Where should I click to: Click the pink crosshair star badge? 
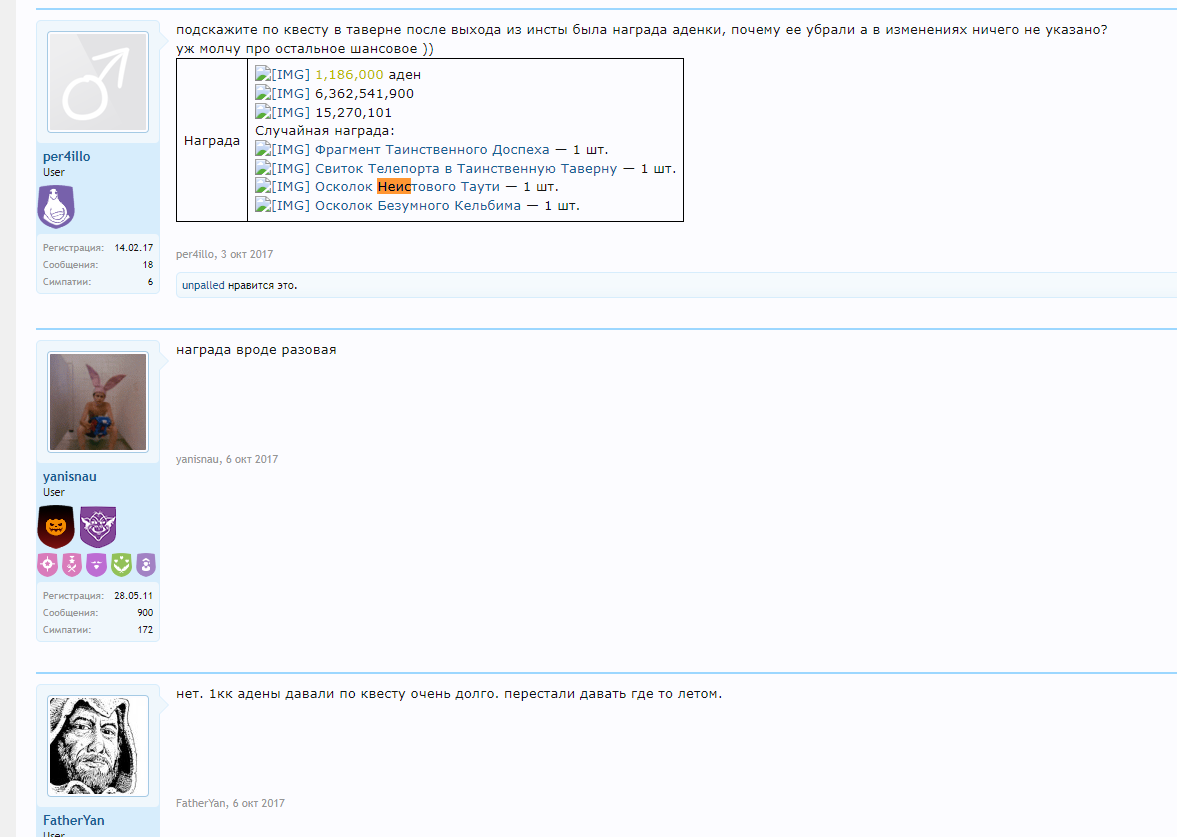(x=47, y=565)
